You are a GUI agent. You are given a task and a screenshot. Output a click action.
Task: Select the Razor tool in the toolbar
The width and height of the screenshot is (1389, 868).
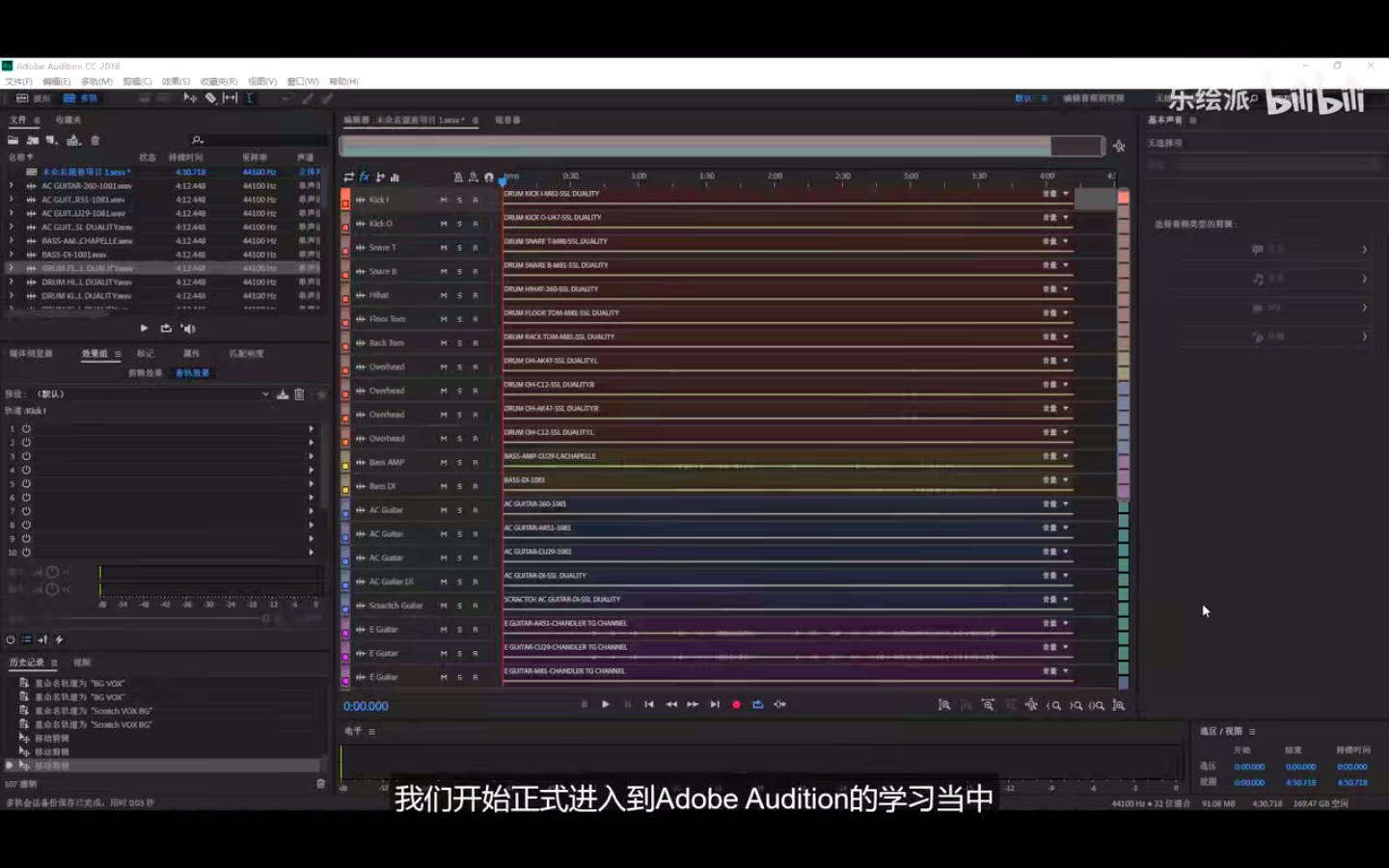(x=210, y=98)
